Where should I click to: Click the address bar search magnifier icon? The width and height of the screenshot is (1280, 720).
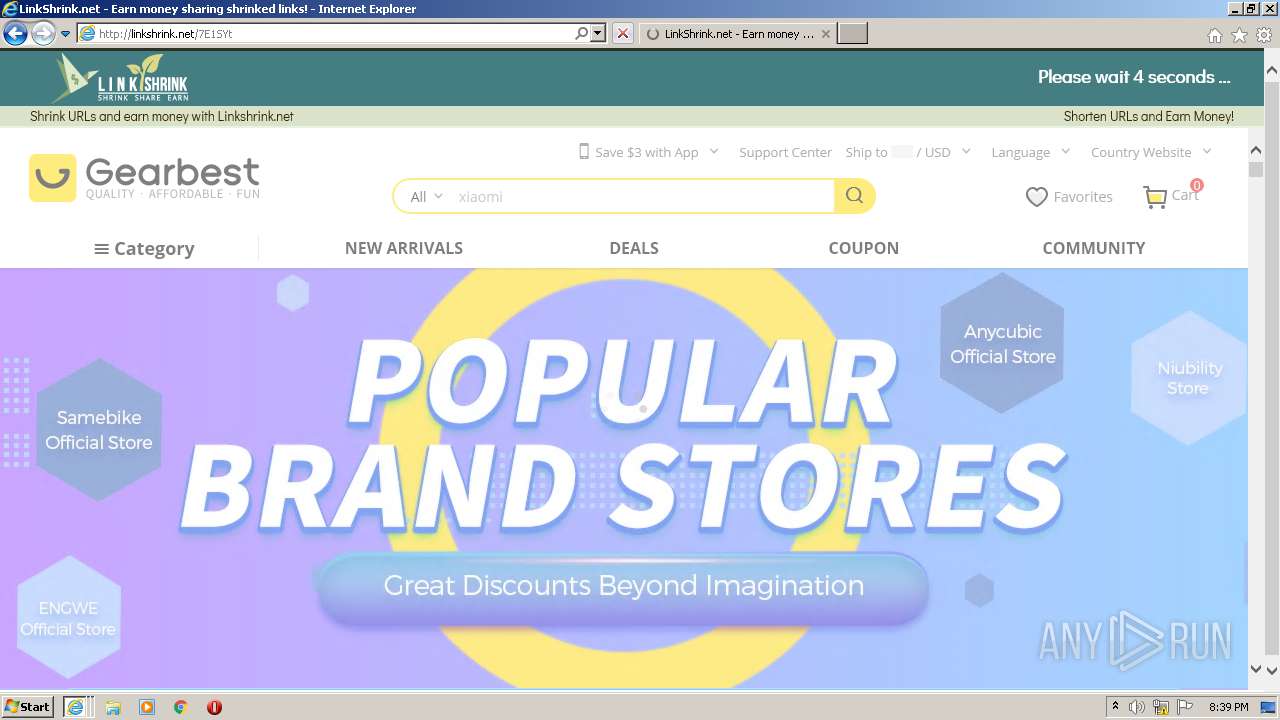tap(582, 33)
